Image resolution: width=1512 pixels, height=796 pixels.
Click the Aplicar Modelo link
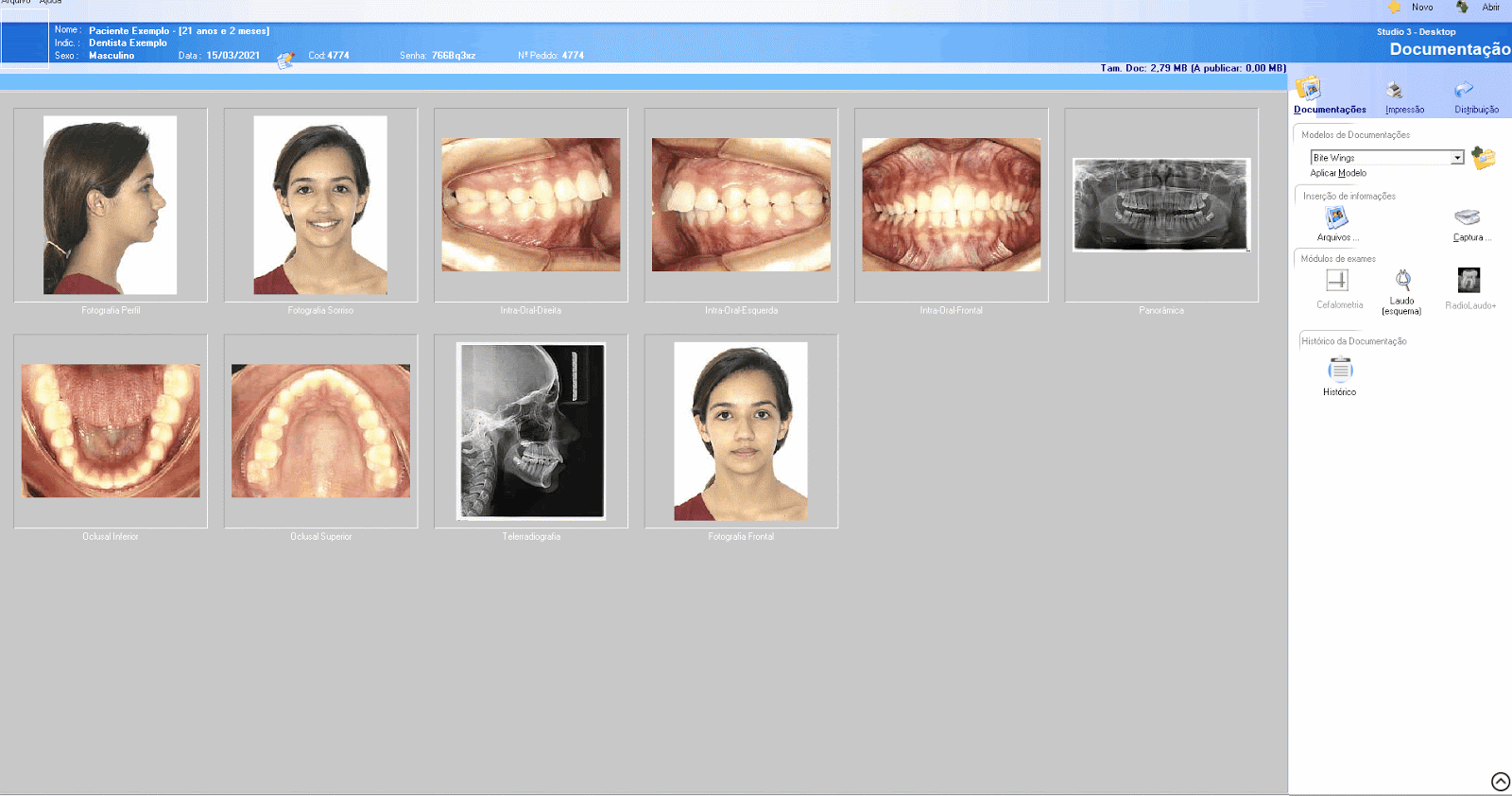[1338, 173]
